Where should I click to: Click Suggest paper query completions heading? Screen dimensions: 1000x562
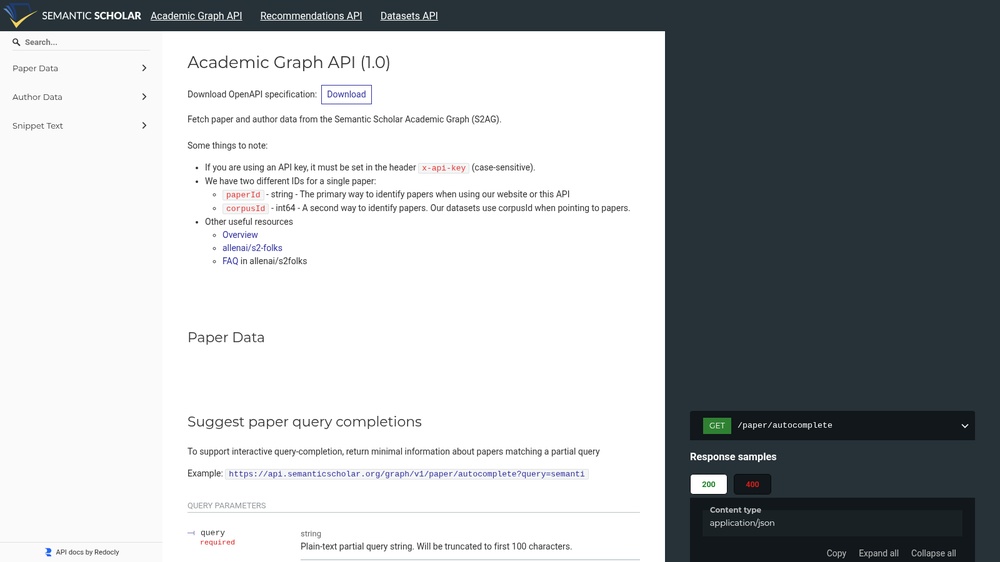304,422
